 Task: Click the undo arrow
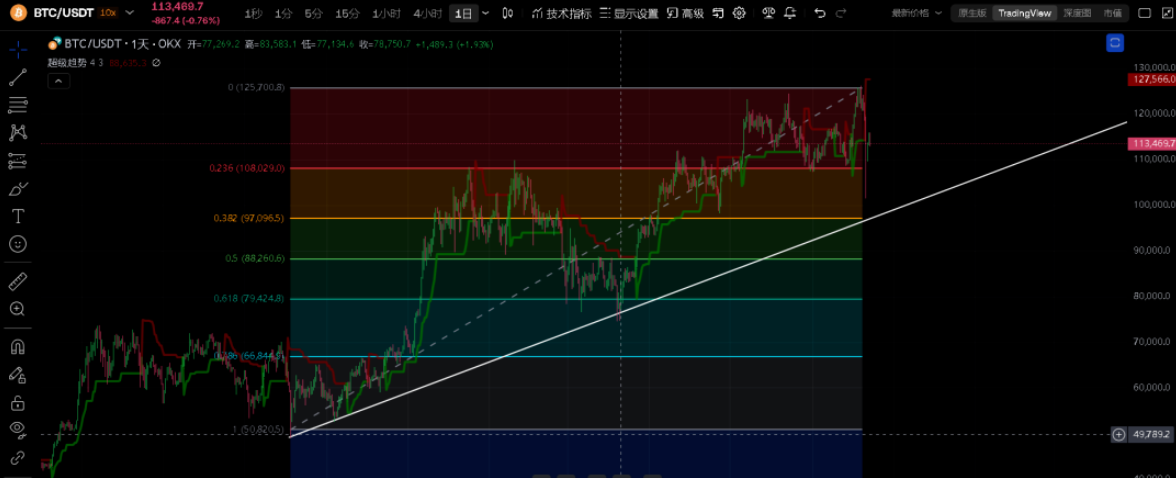pyautogui.click(x=820, y=13)
